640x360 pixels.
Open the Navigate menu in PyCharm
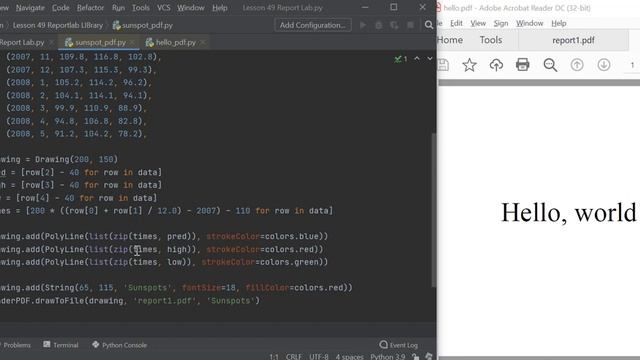[x=30, y=8]
